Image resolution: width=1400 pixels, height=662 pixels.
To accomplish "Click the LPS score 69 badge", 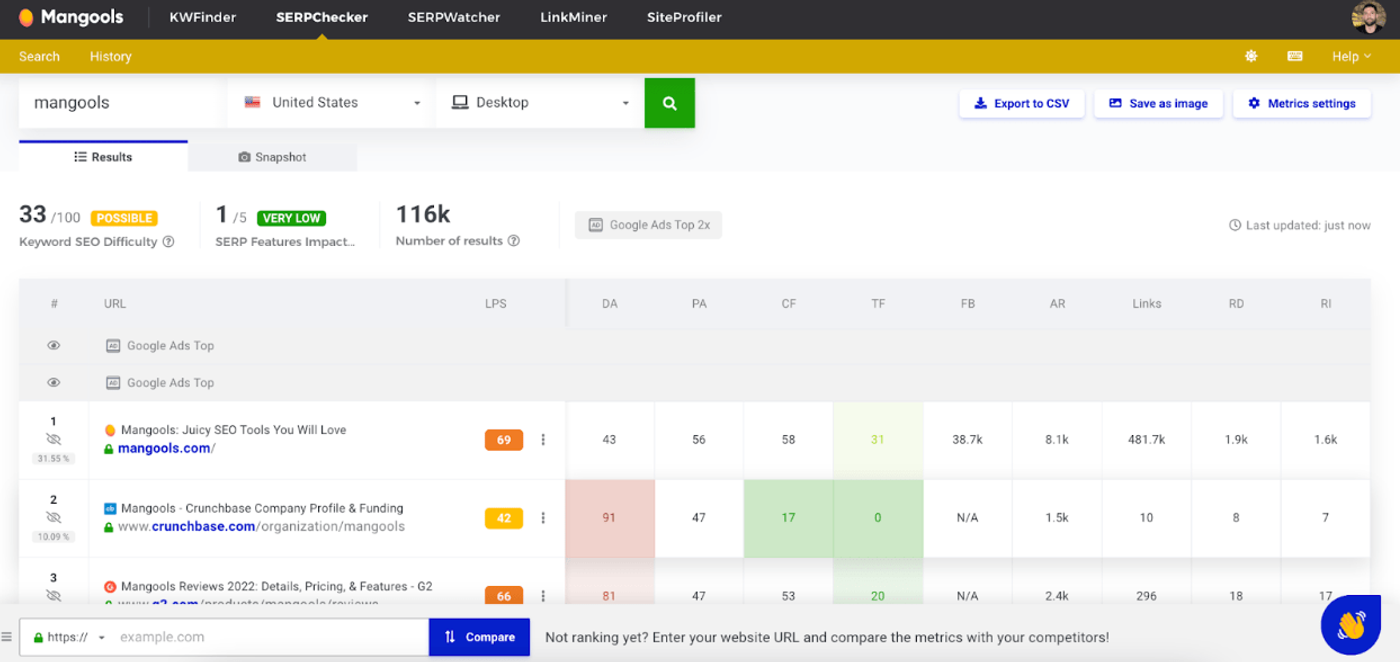I will 504,440.
